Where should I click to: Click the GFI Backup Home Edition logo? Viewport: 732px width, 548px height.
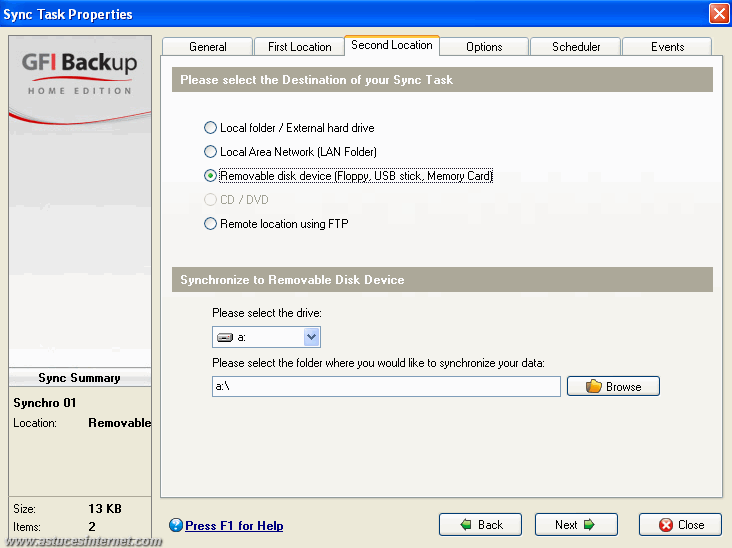pos(79,73)
